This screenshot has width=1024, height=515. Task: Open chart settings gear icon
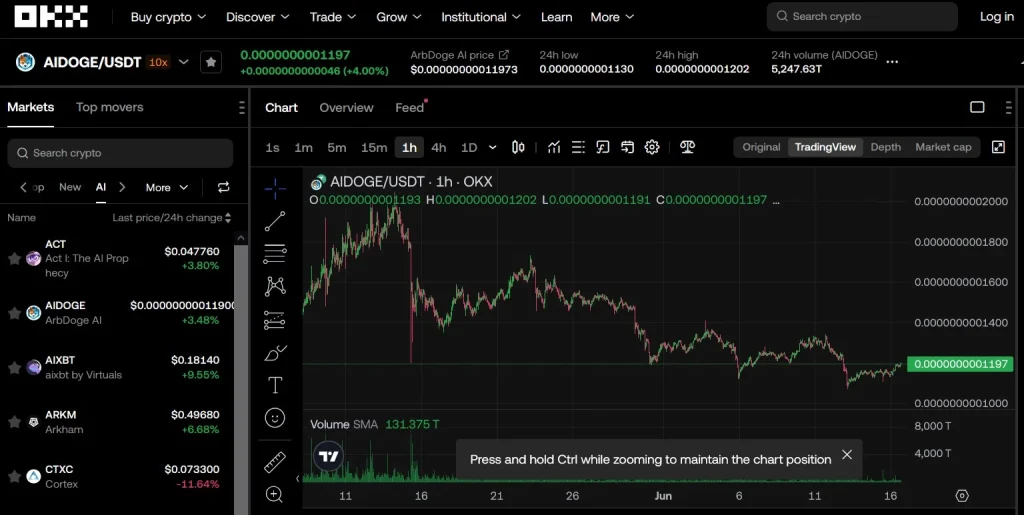(x=652, y=147)
